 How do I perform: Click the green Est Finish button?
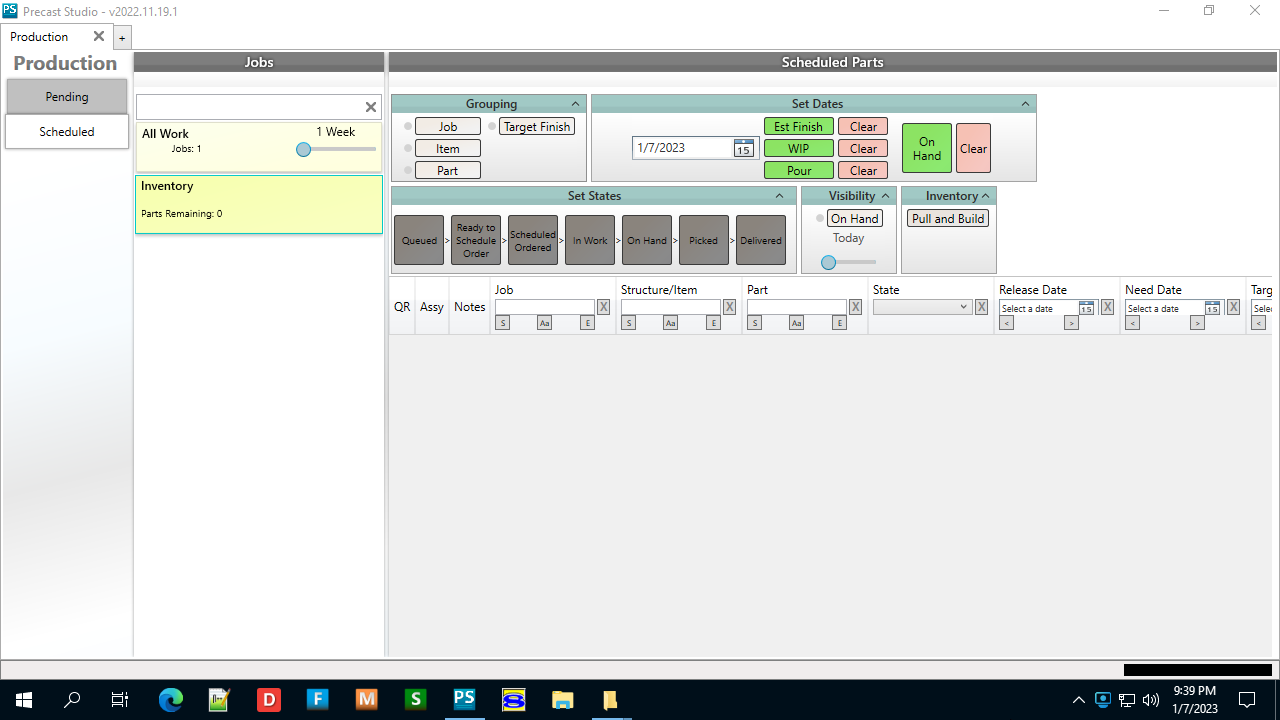798,127
